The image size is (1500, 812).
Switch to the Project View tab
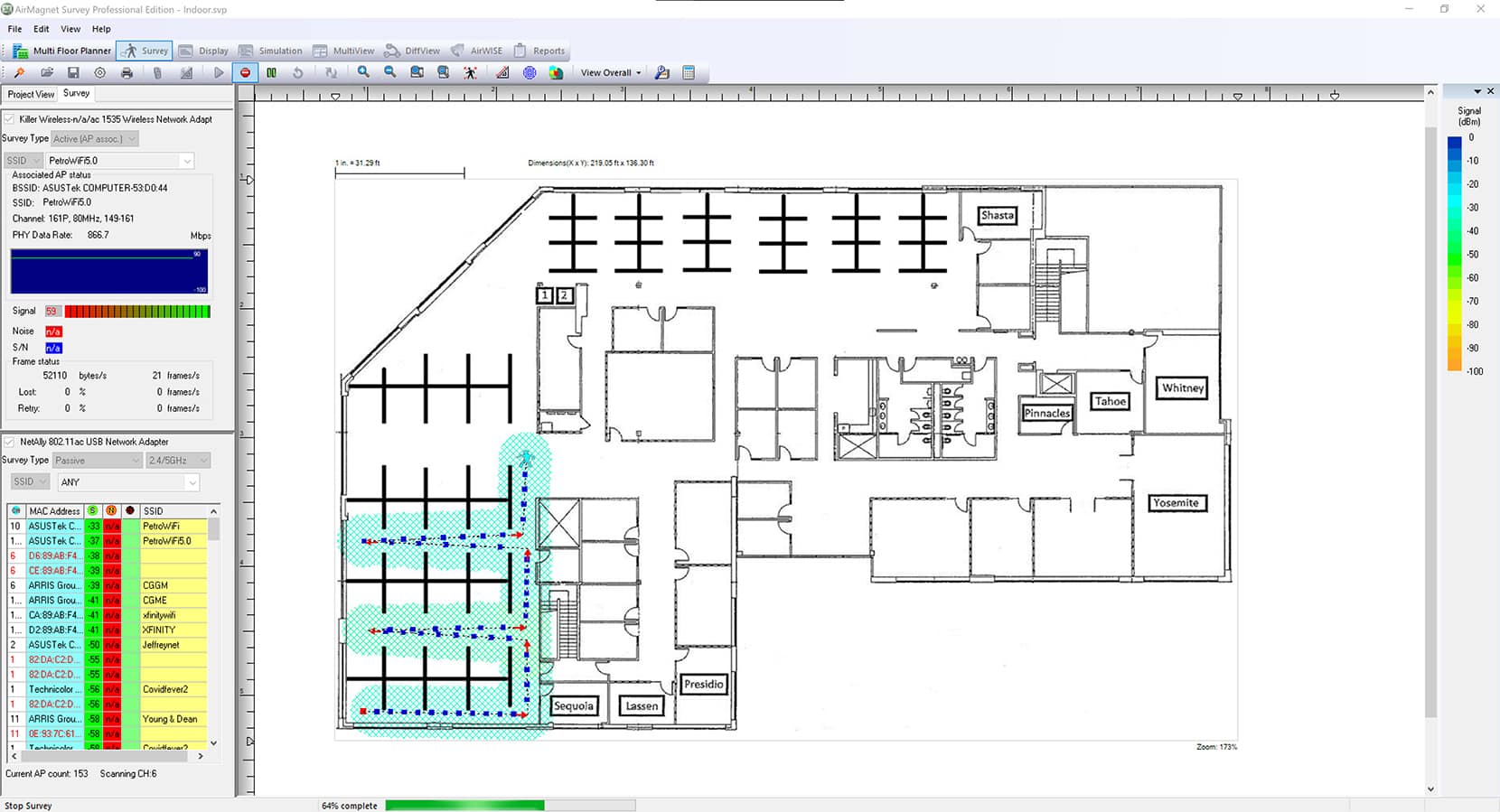31,94
